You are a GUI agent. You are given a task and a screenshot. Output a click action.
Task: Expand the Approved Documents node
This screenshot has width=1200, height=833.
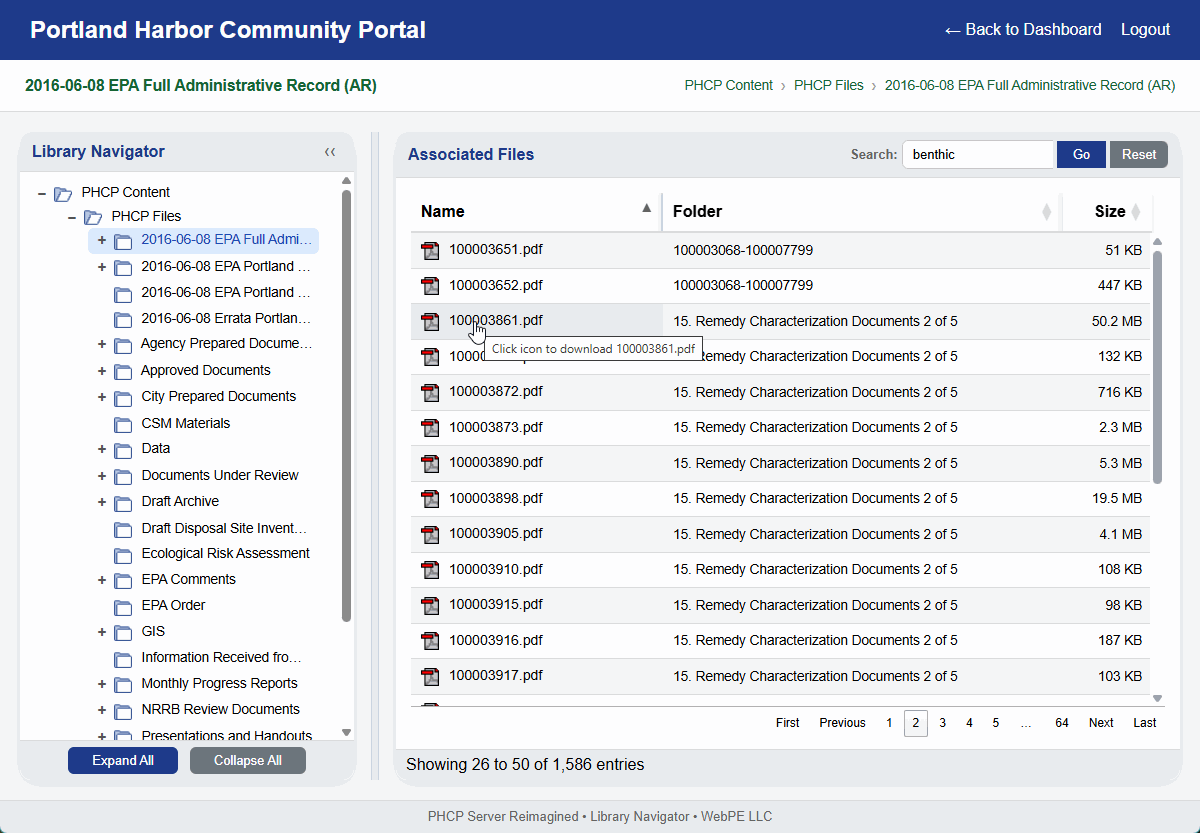pyautogui.click(x=101, y=371)
